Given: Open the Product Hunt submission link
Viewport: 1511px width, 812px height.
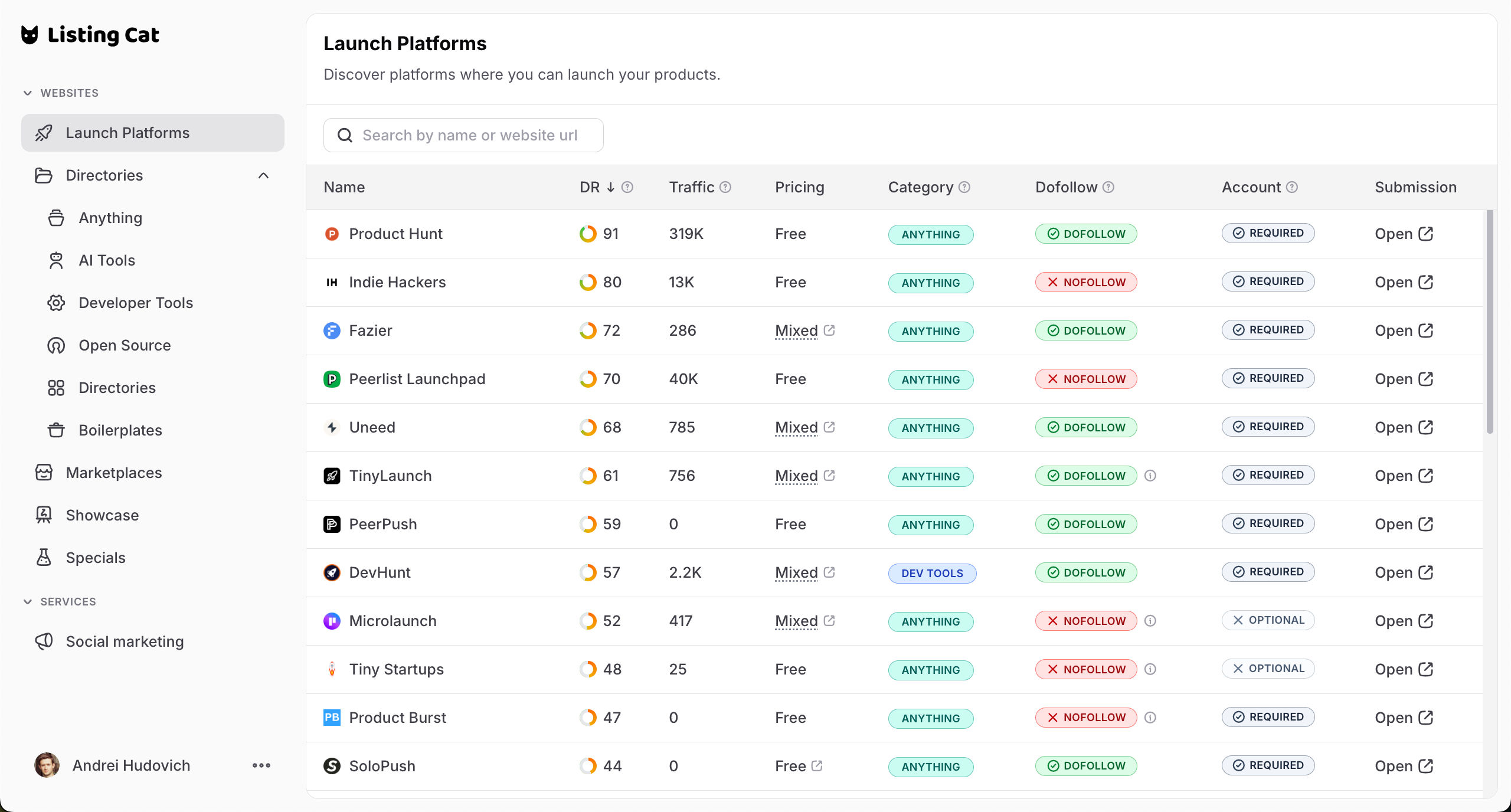Looking at the screenshot, I should tap(1404, 234).
